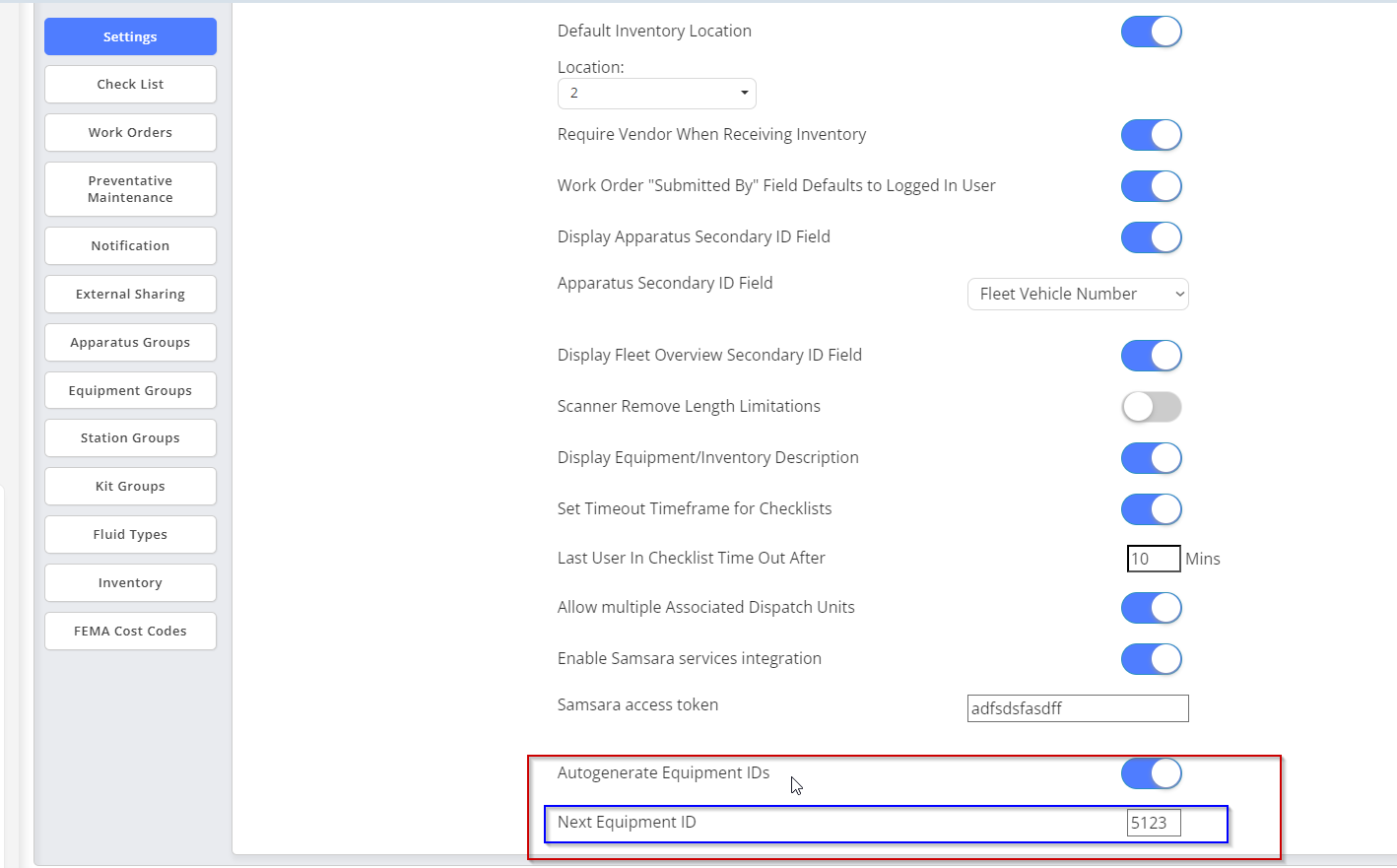
Task: Turn off Enable Samsara services integration
Action: click(x=1151, y=659)
